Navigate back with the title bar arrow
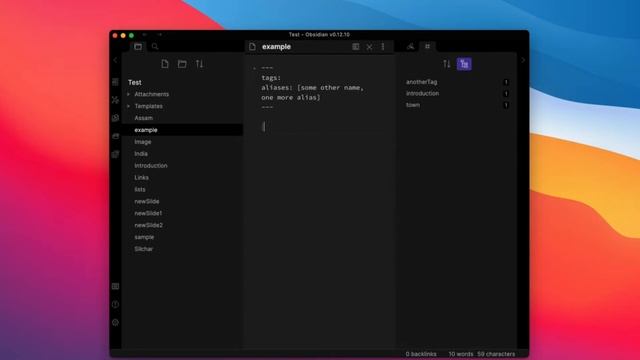Image resolution: width=640 pixels, height=360 pixels. click(x=144, y=35)
